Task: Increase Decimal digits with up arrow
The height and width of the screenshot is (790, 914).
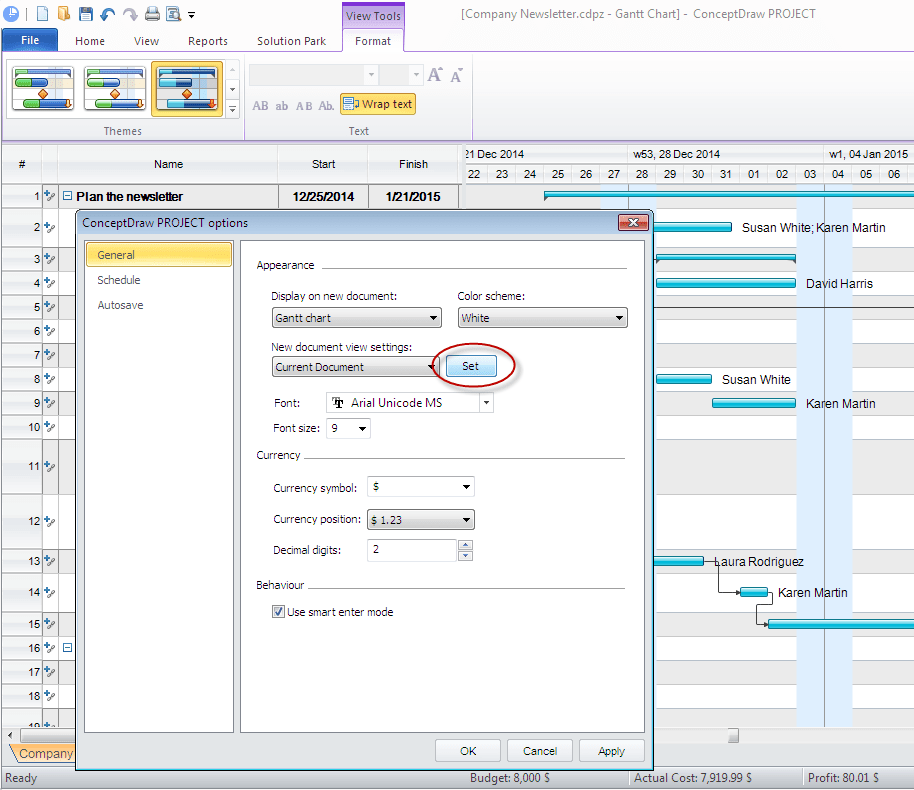Action: (465, 545)
